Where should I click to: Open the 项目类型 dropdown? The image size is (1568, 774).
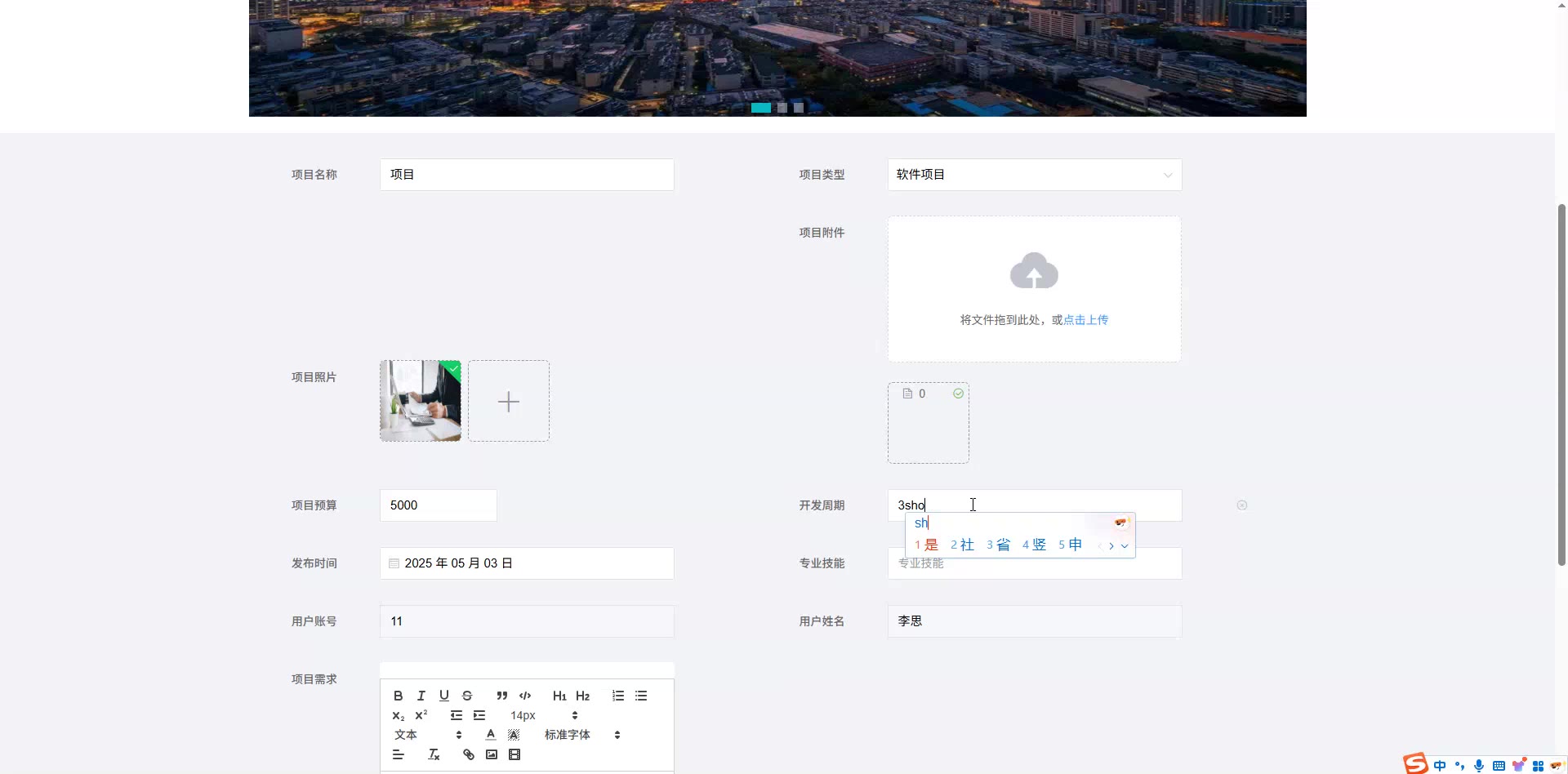tap(1034, 175)
